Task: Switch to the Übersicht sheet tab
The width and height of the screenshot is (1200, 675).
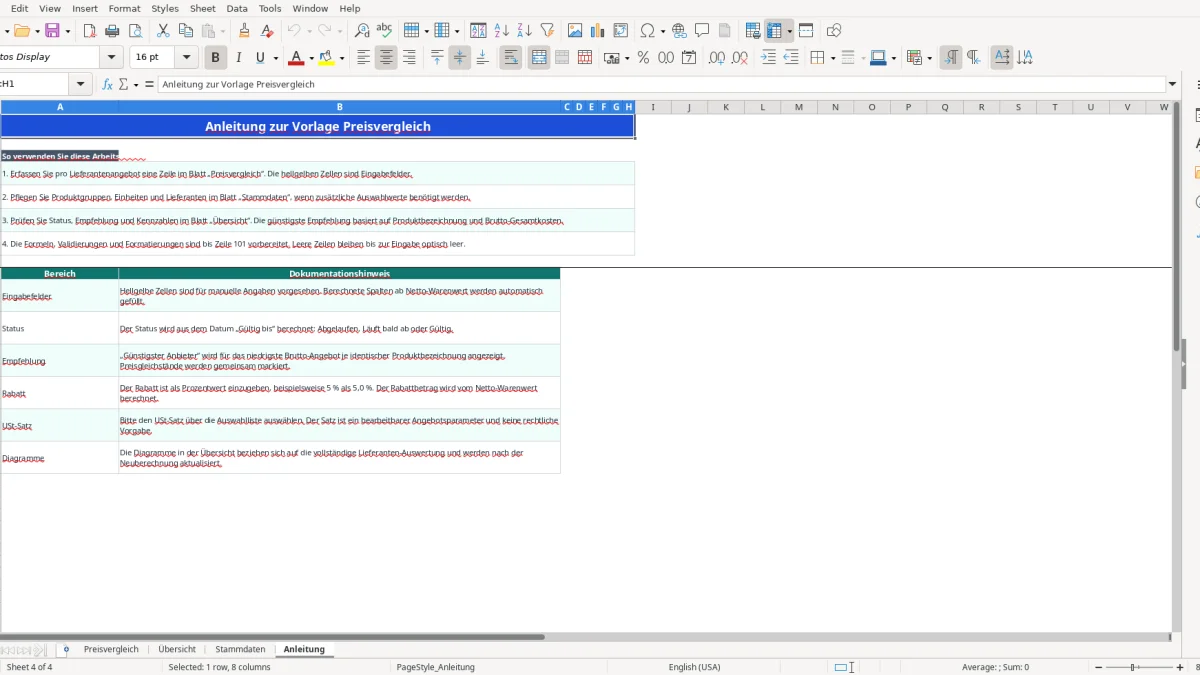Action: (x=177, y=650)
